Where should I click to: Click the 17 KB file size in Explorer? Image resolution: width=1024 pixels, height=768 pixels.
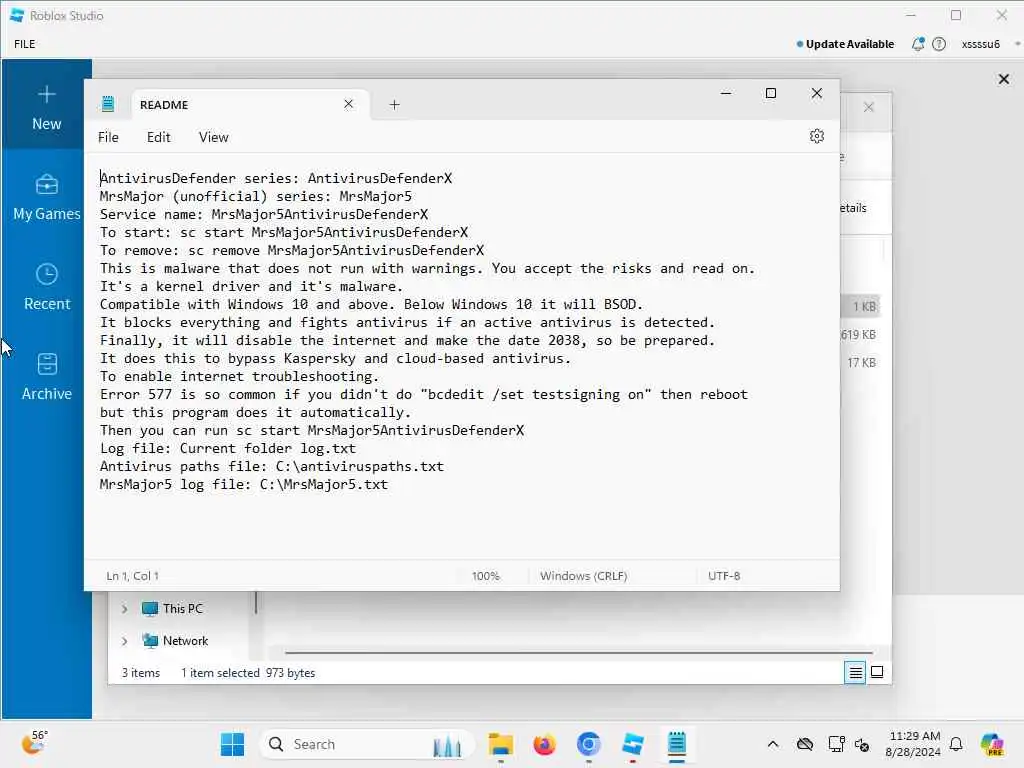click(861, 362)
